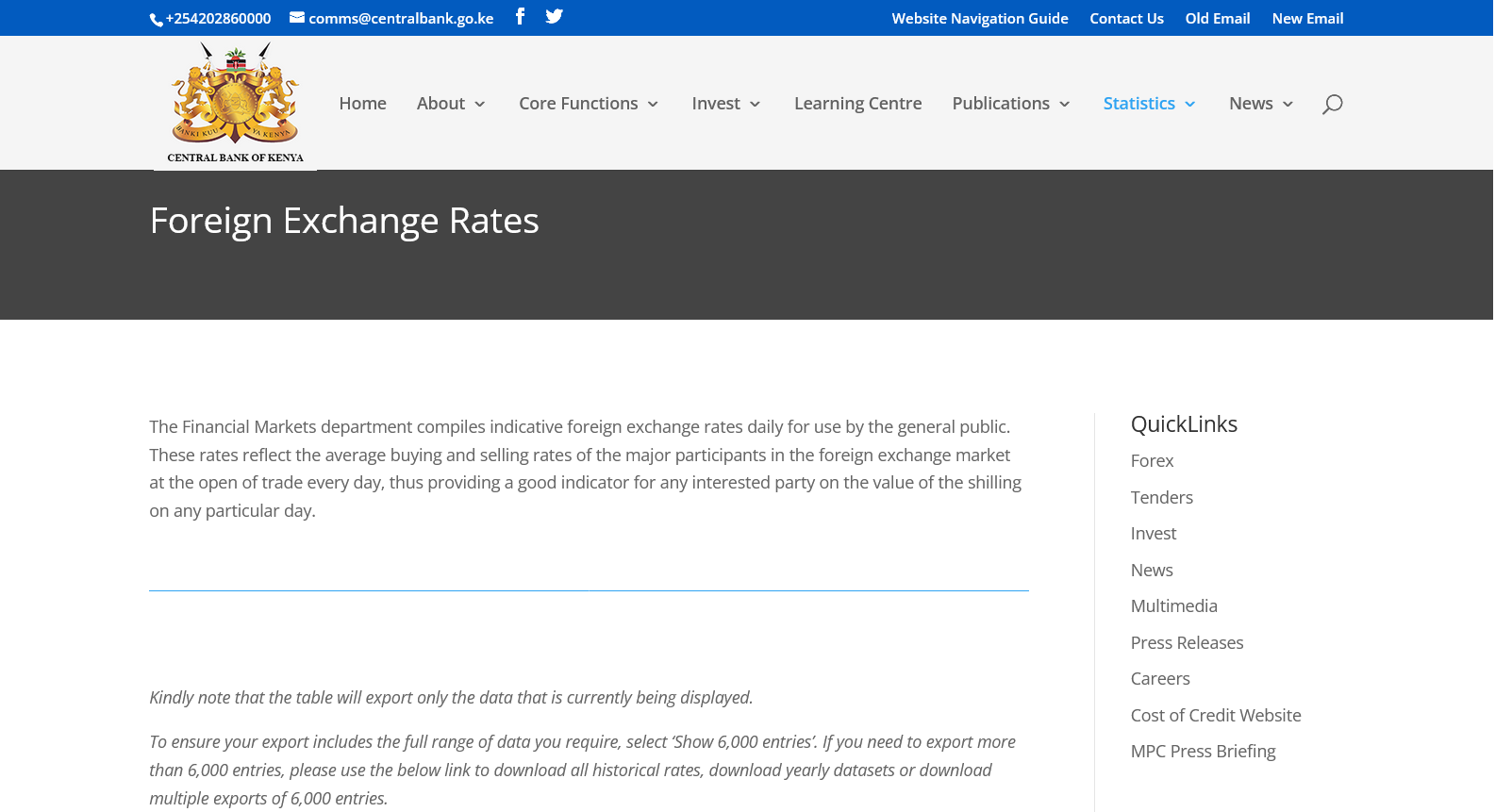This screenshot has width=1512, height=812.
Task: Click the Facebook icon in top bar
Action: [x=520, y=16]
